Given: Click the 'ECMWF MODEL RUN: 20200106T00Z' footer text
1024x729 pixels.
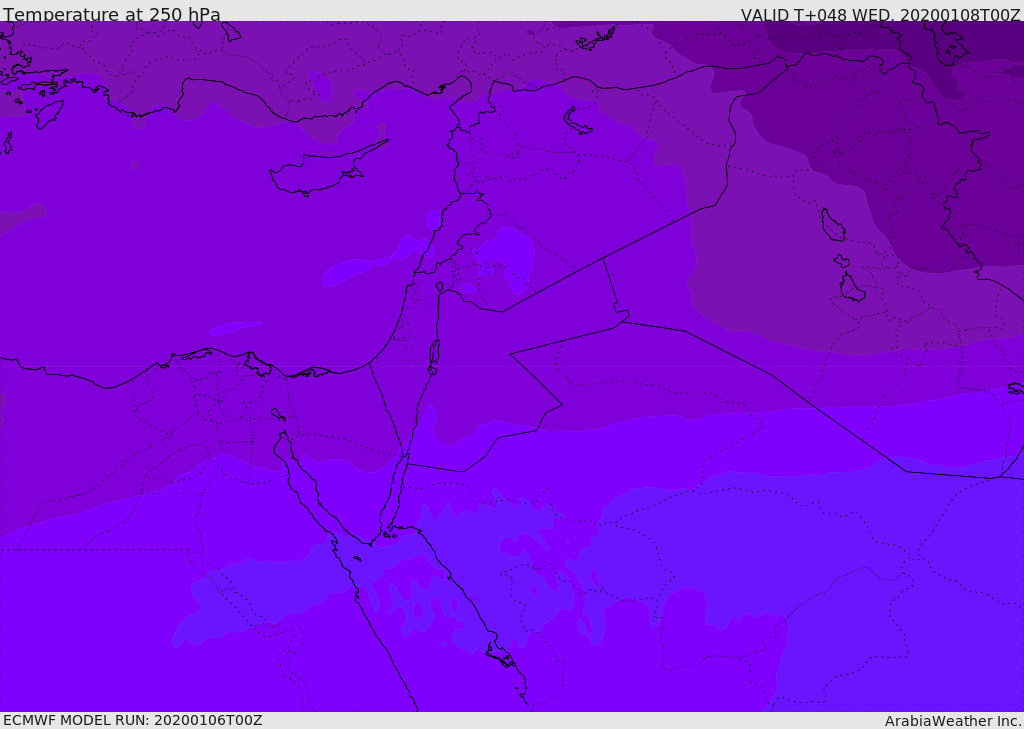Looking at the screenshot, I should coord(133,720).
